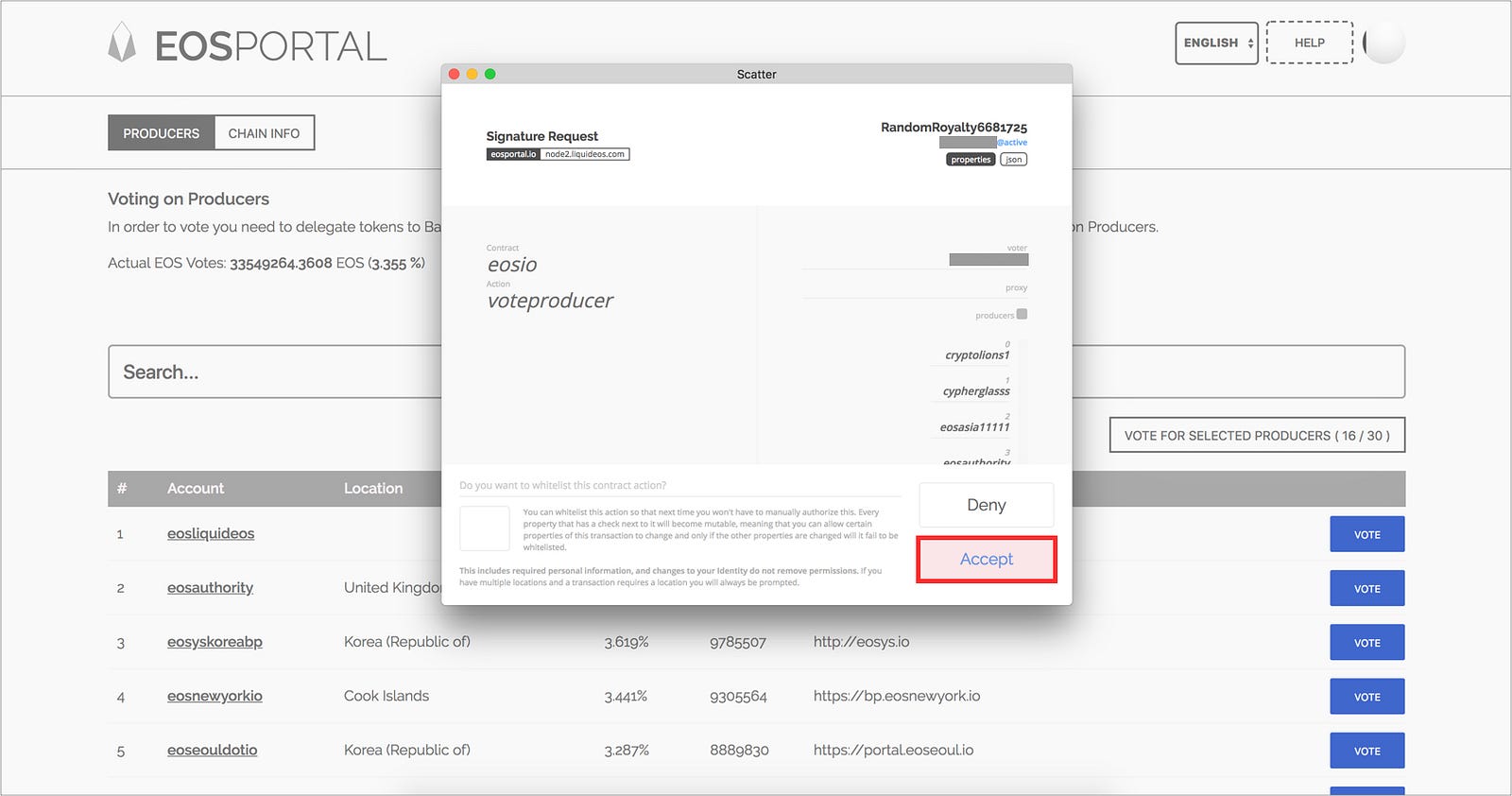
Task: Click the Scatter window title bar
Action: 756,74
